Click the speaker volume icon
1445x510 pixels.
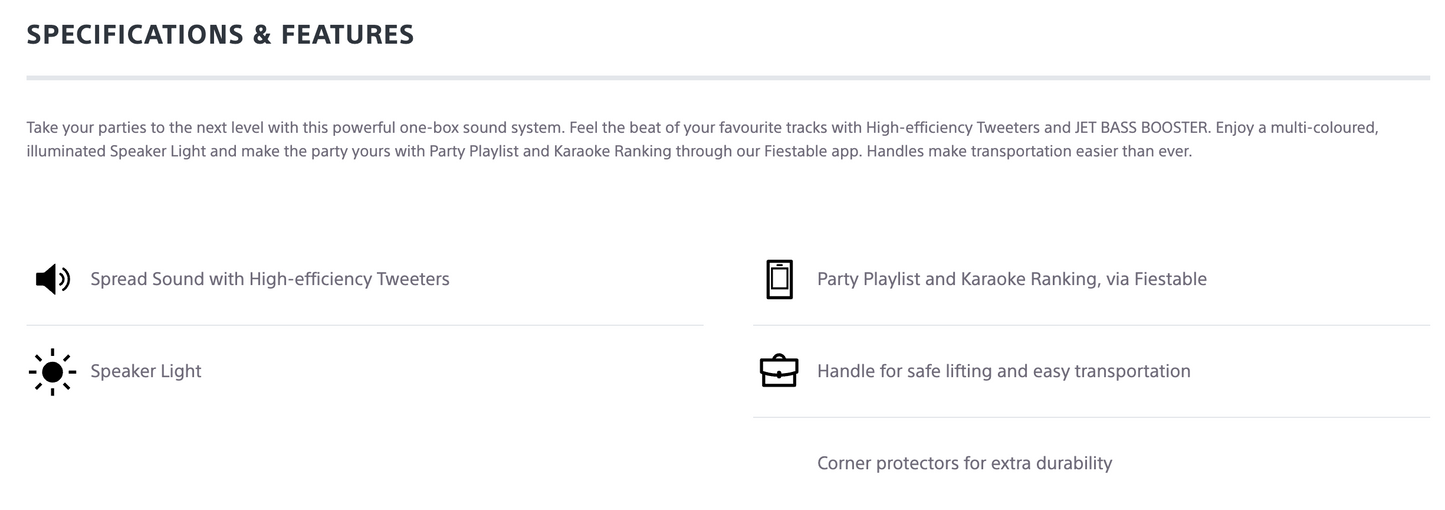pos(52,279)
